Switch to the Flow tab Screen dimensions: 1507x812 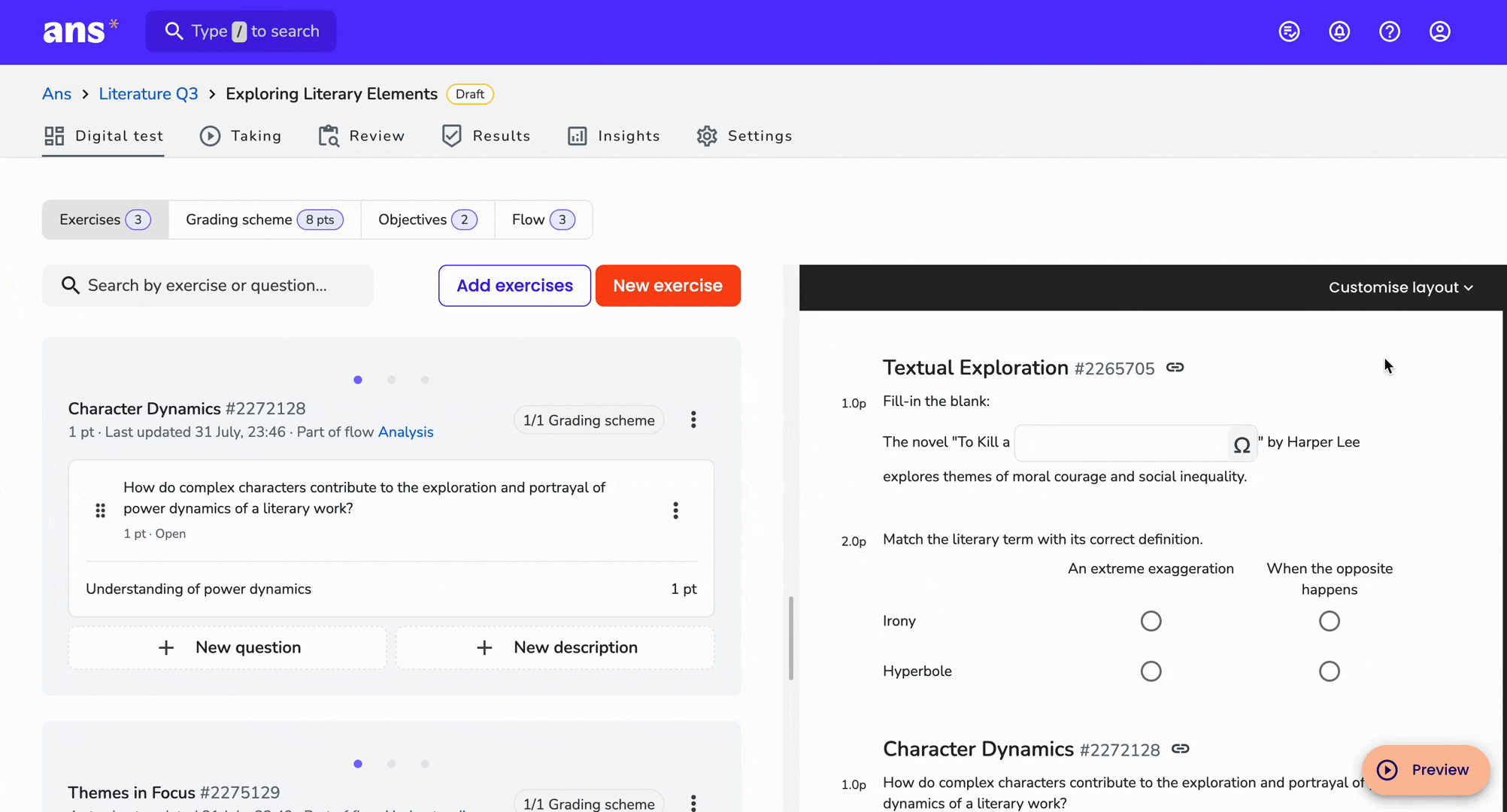pos(544,220)
